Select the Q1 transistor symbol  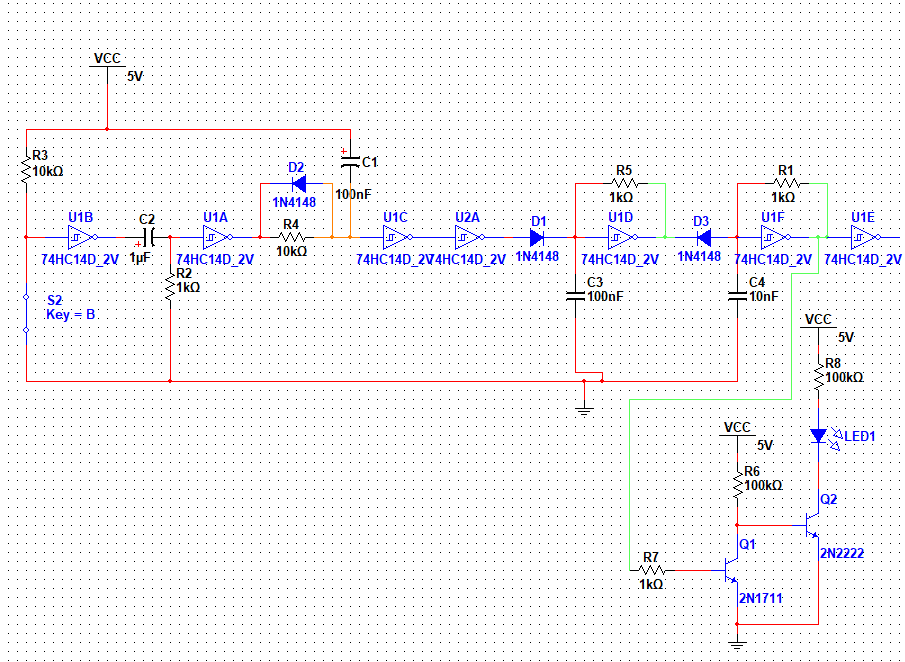[731, 571]
